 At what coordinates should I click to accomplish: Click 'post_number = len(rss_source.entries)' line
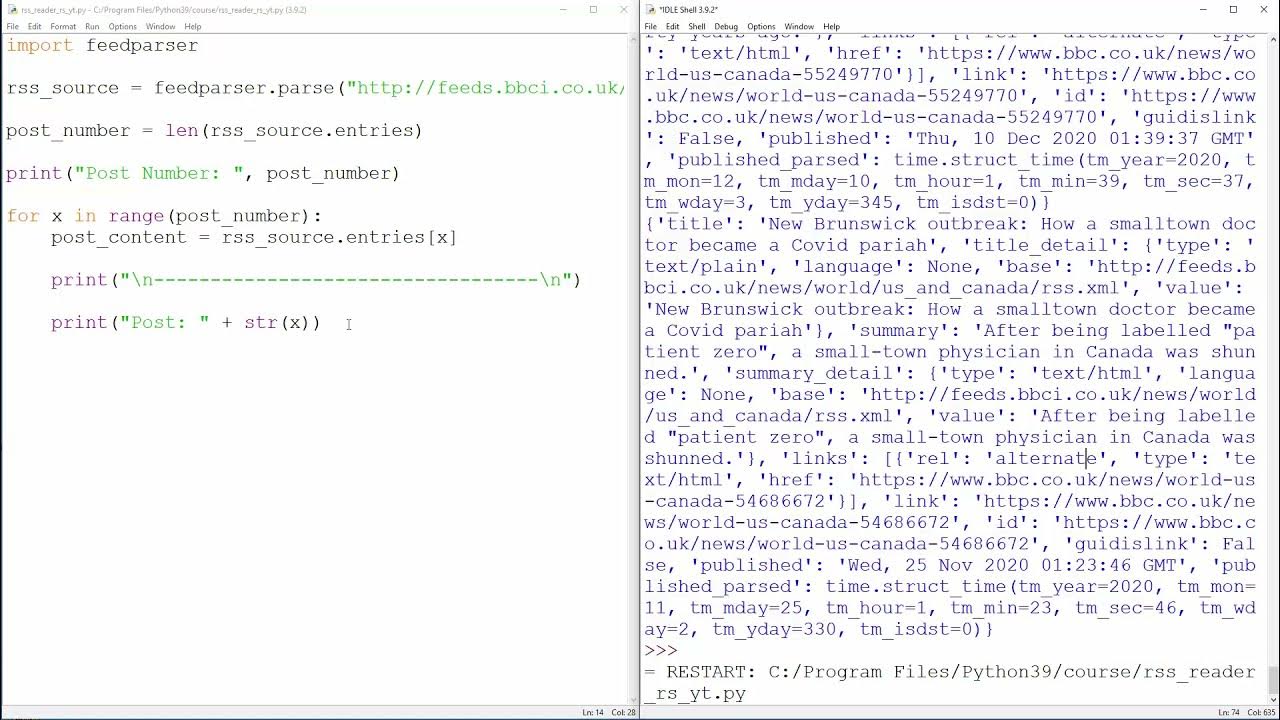(214, 131)
